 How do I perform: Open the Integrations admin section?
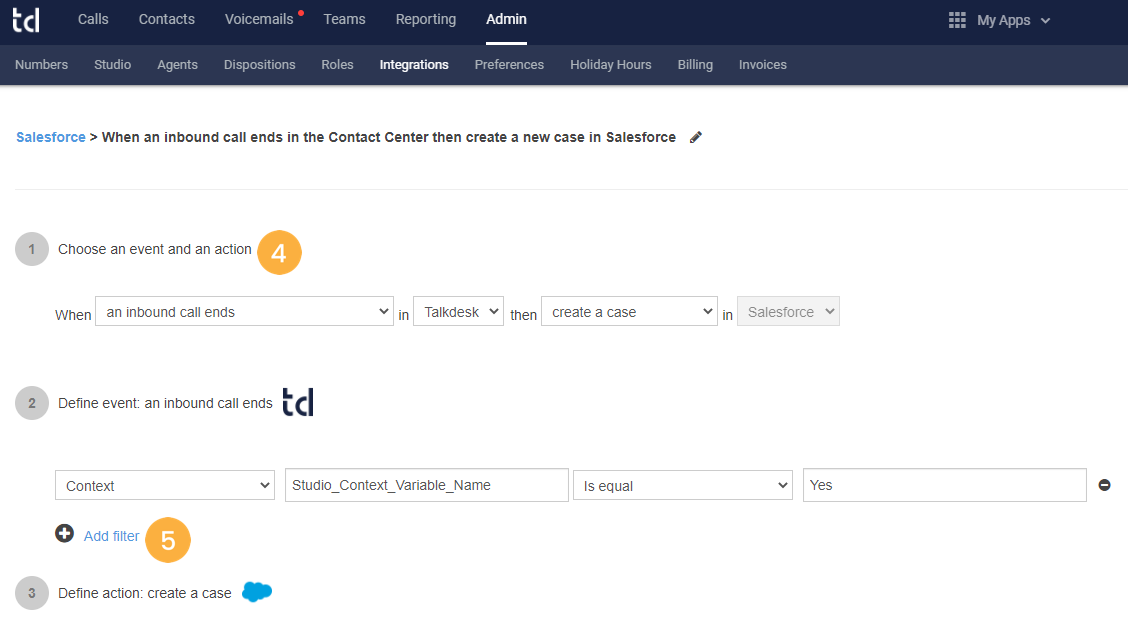coord(414,65)
